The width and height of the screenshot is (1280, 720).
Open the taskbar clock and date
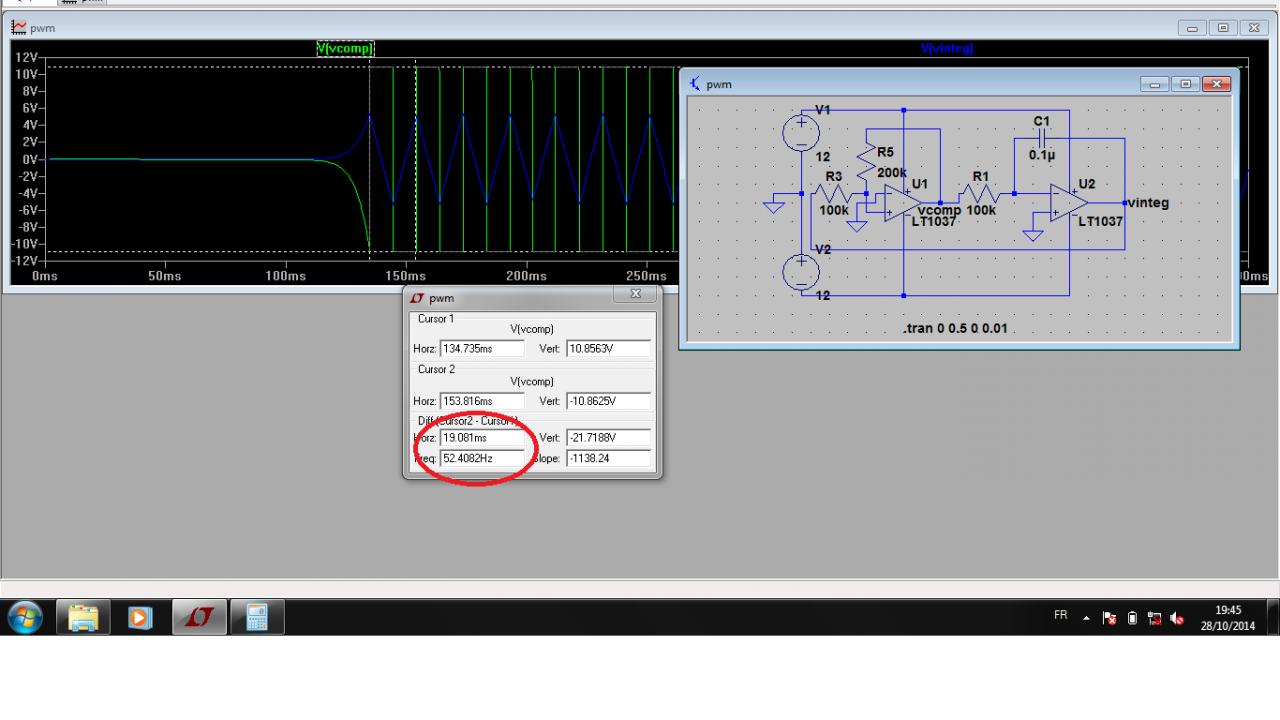tap(1228, 617)
